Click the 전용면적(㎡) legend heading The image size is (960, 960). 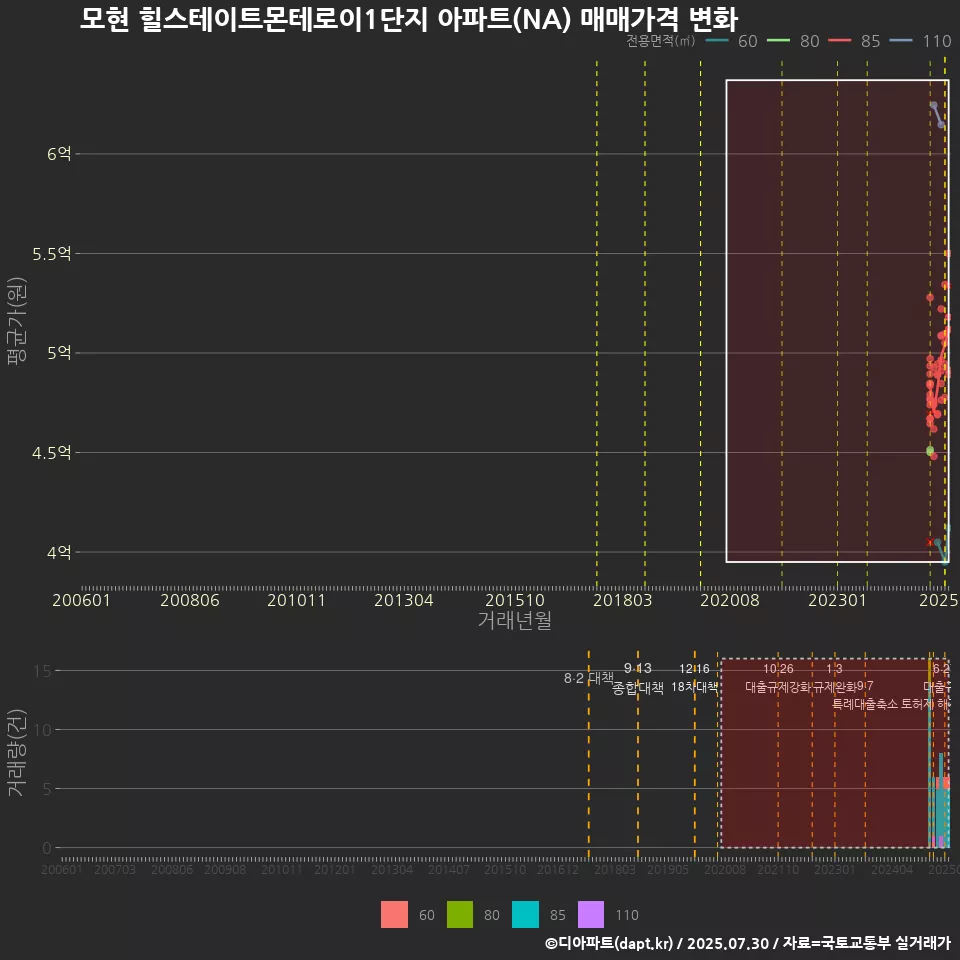pos(661,40)
